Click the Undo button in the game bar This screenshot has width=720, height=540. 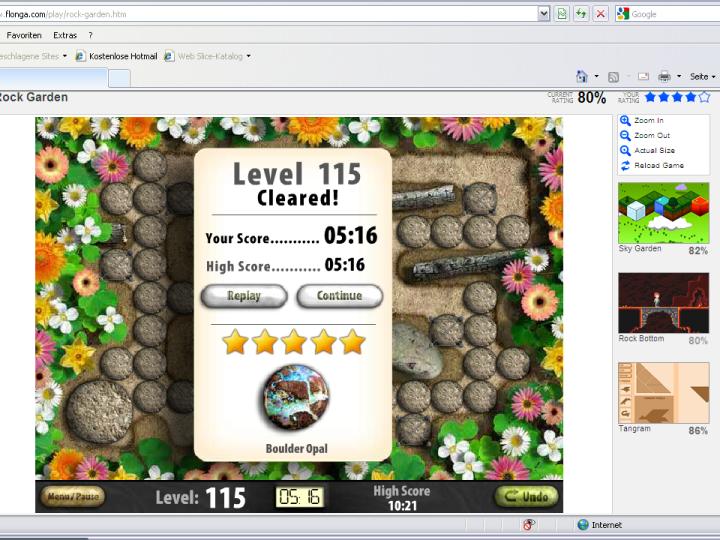click(526, 496)
